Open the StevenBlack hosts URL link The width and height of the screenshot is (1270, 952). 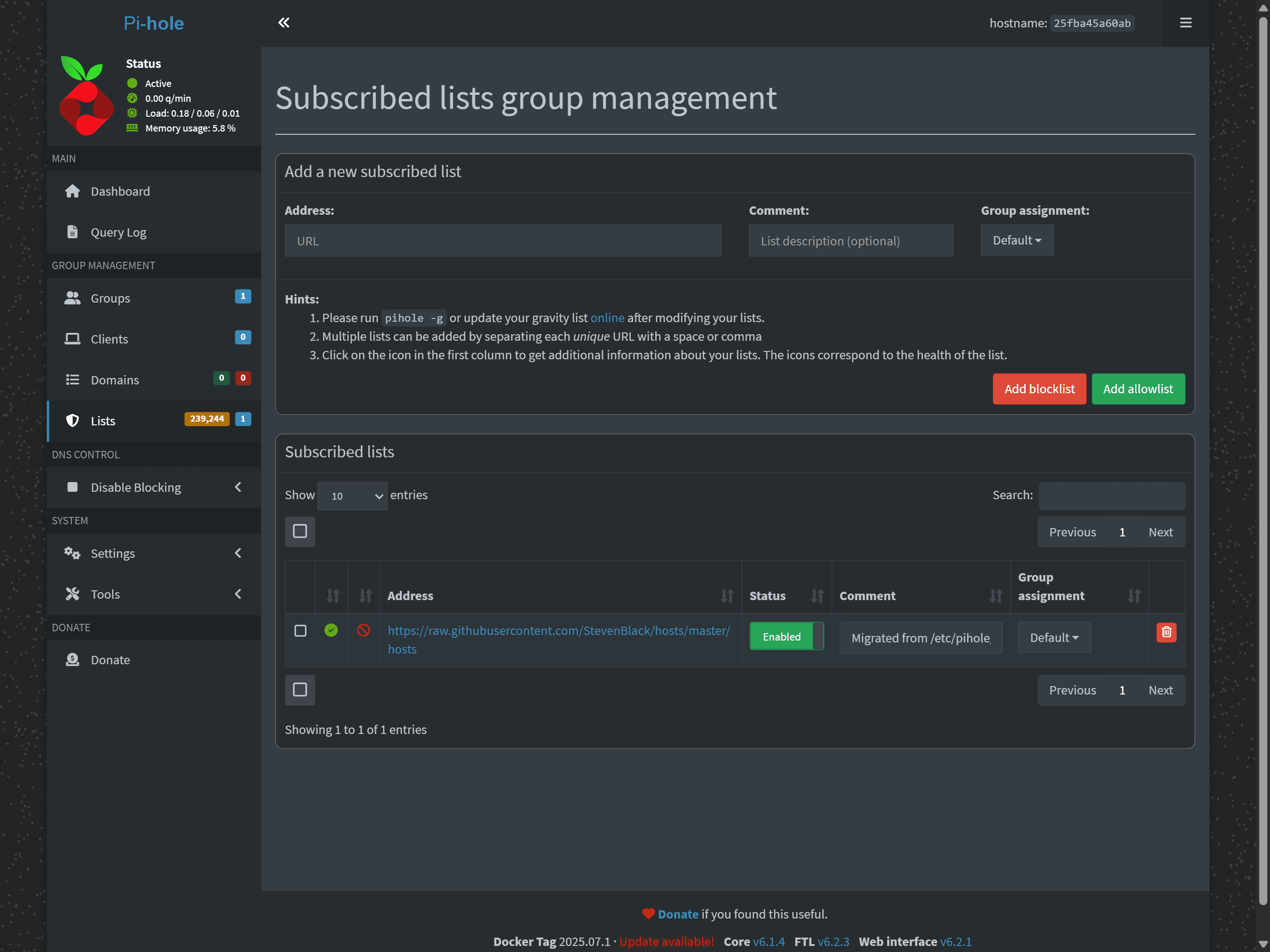[x=559, y=640]
